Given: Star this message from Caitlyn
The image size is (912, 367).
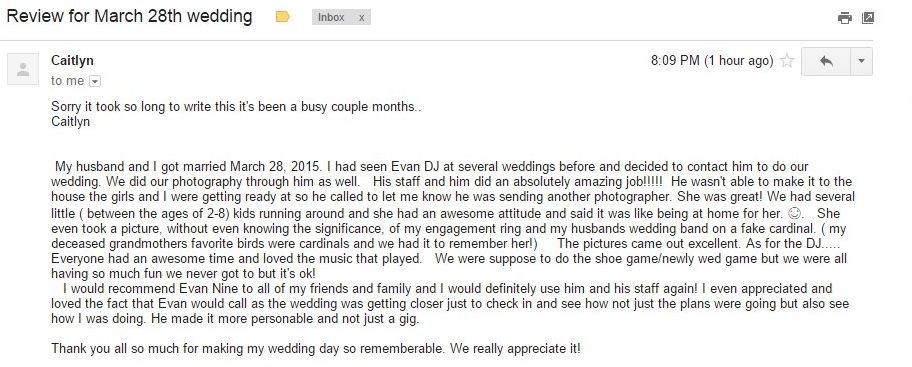Looking at the screenshot, I should coord(787,60).
